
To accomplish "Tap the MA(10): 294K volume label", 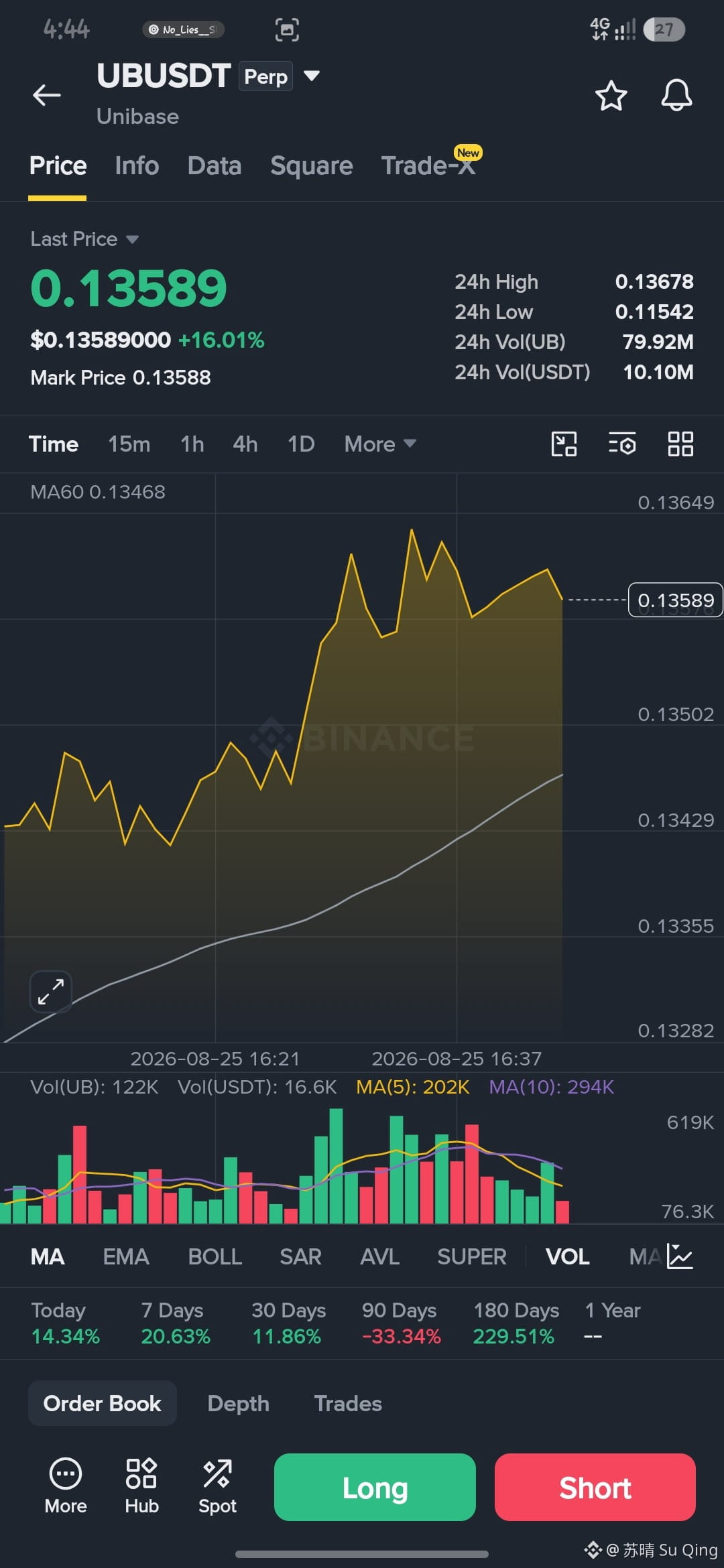I will 551,1087.
